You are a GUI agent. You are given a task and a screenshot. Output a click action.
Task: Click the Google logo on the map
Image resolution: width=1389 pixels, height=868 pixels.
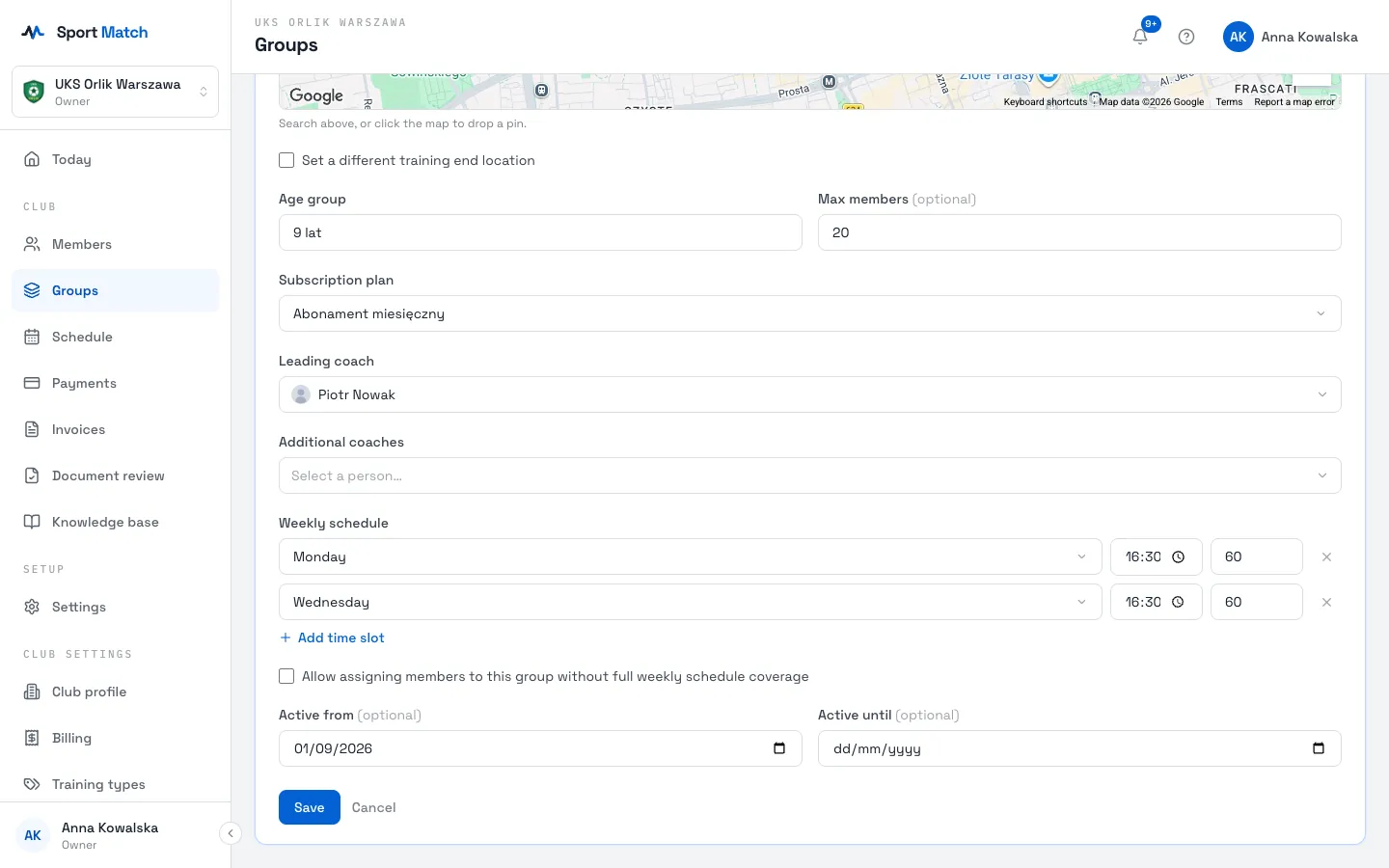pos(316,95)
